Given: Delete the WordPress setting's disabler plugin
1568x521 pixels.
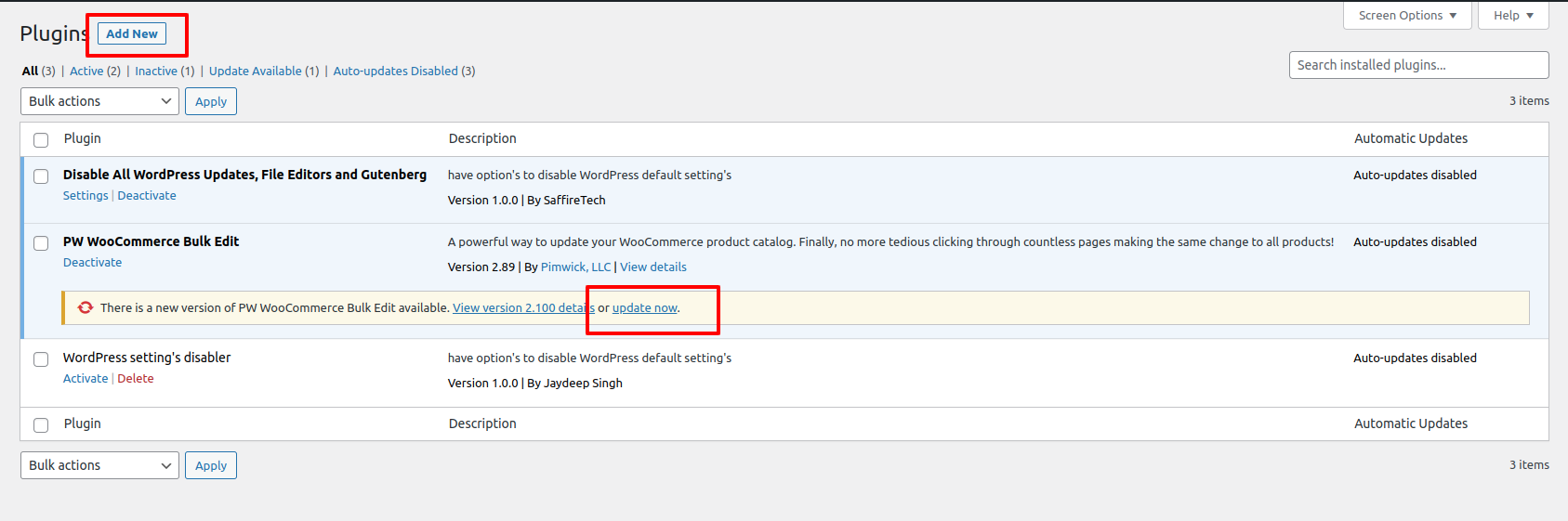Looking at the screenshot, I should tap(136, 378).
